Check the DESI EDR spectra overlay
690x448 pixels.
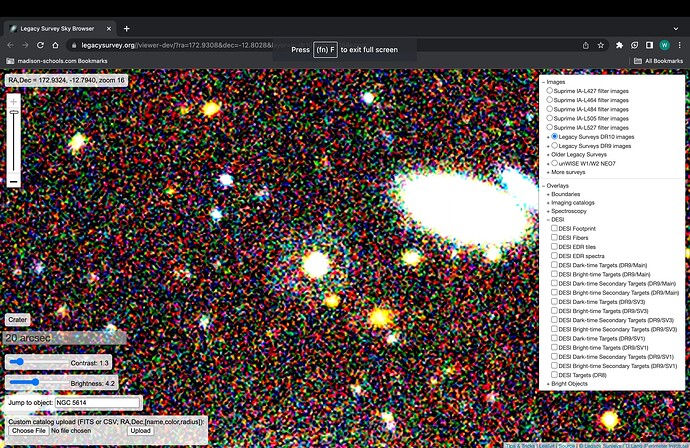tap(555, 256)
